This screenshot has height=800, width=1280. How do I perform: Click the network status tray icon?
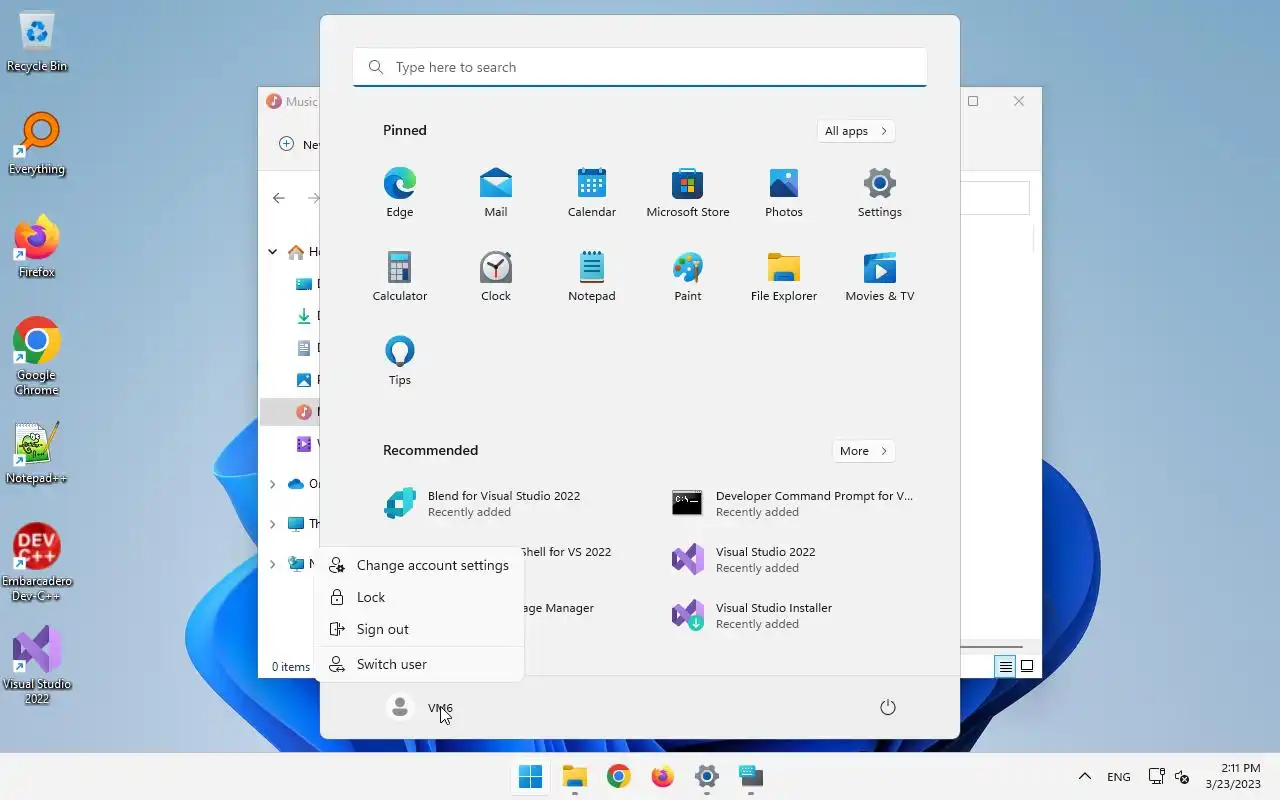[1156, 776]
